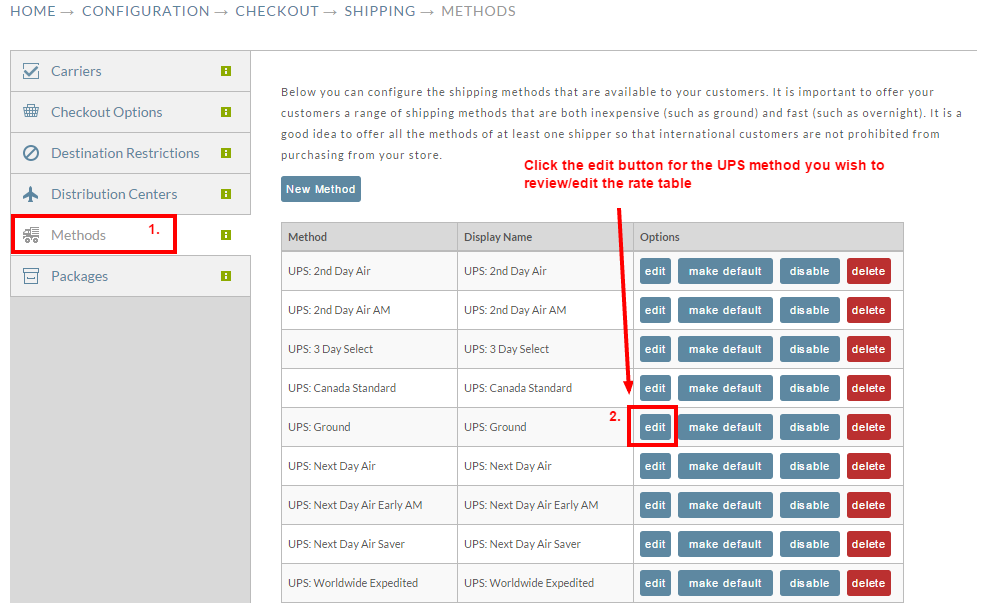Make UPS: Canada Standard default
This screenshot has width=992, height=603.
[725, 388]
